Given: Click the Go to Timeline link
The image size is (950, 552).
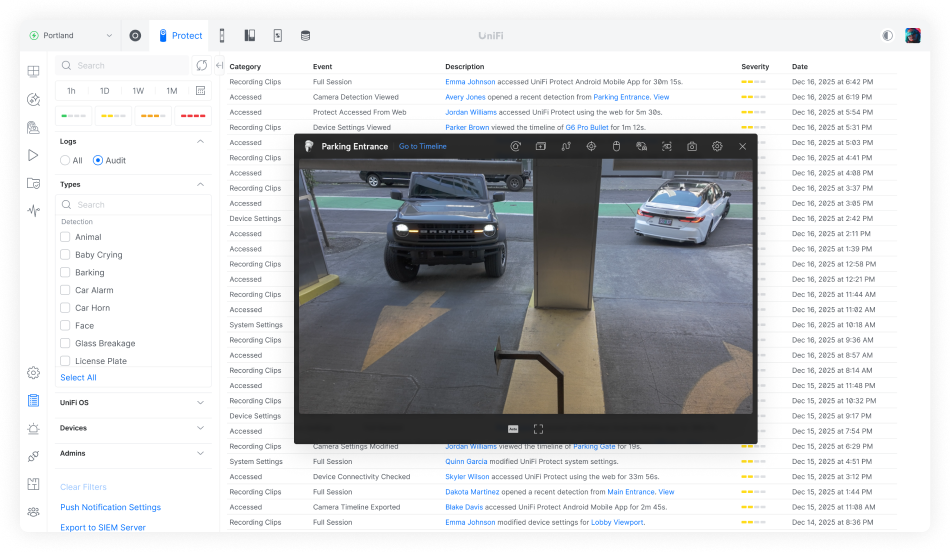Looking at the screenshot, I should (423, 147).
